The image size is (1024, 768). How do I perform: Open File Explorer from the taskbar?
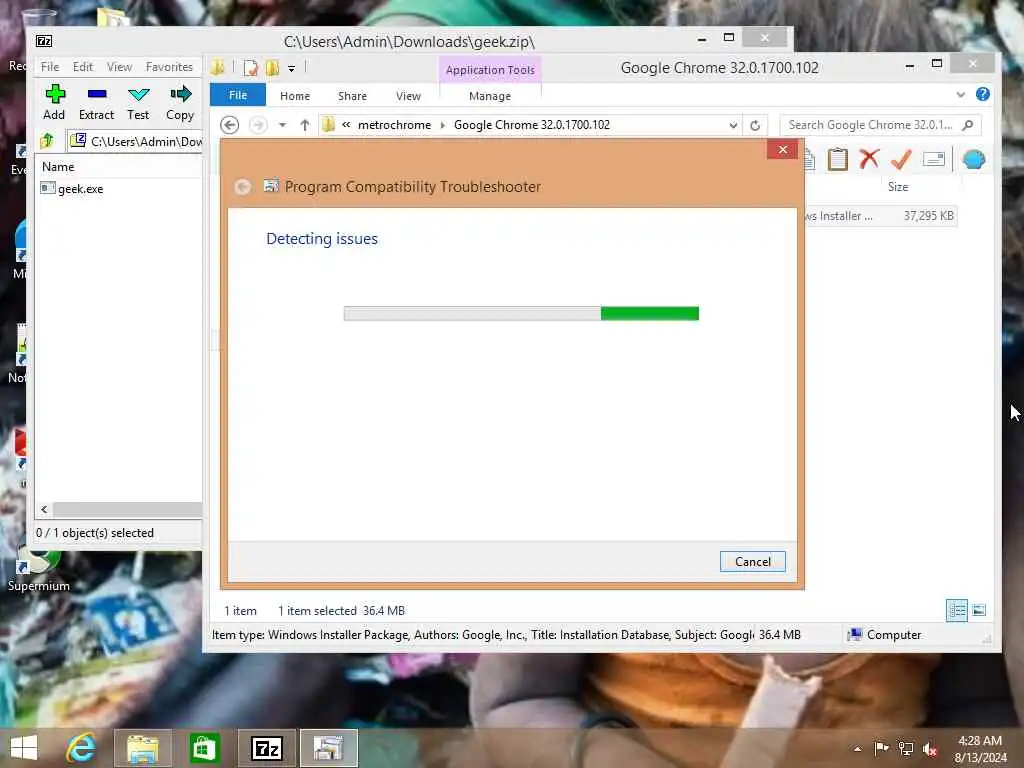142,748
